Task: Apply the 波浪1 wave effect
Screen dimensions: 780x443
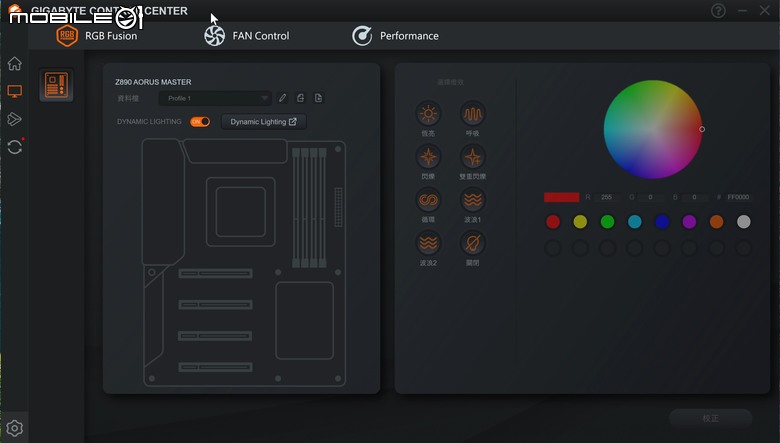Action: (472, 200)
